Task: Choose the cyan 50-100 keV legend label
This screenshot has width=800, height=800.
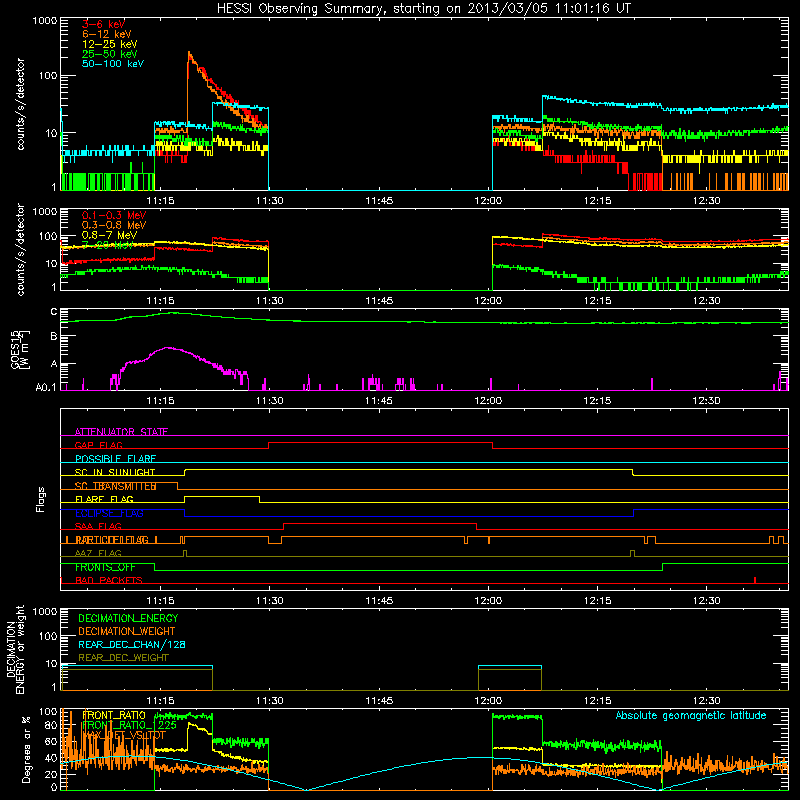Action: 113,64
